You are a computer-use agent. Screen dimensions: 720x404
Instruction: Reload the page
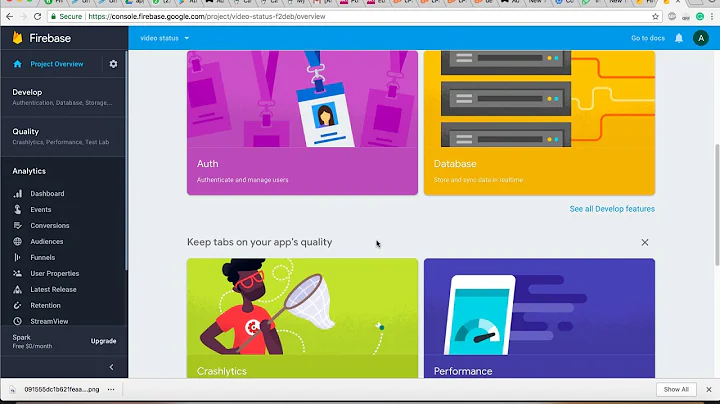point(38,17)
